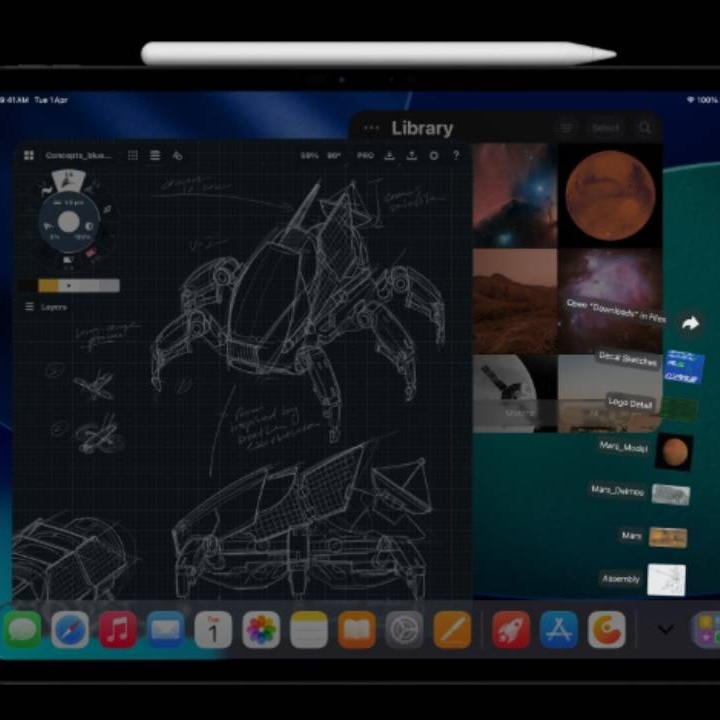This screenshot has width=720, height=720.
Task: Click the Library search magnifier icon
Action: 645,128
